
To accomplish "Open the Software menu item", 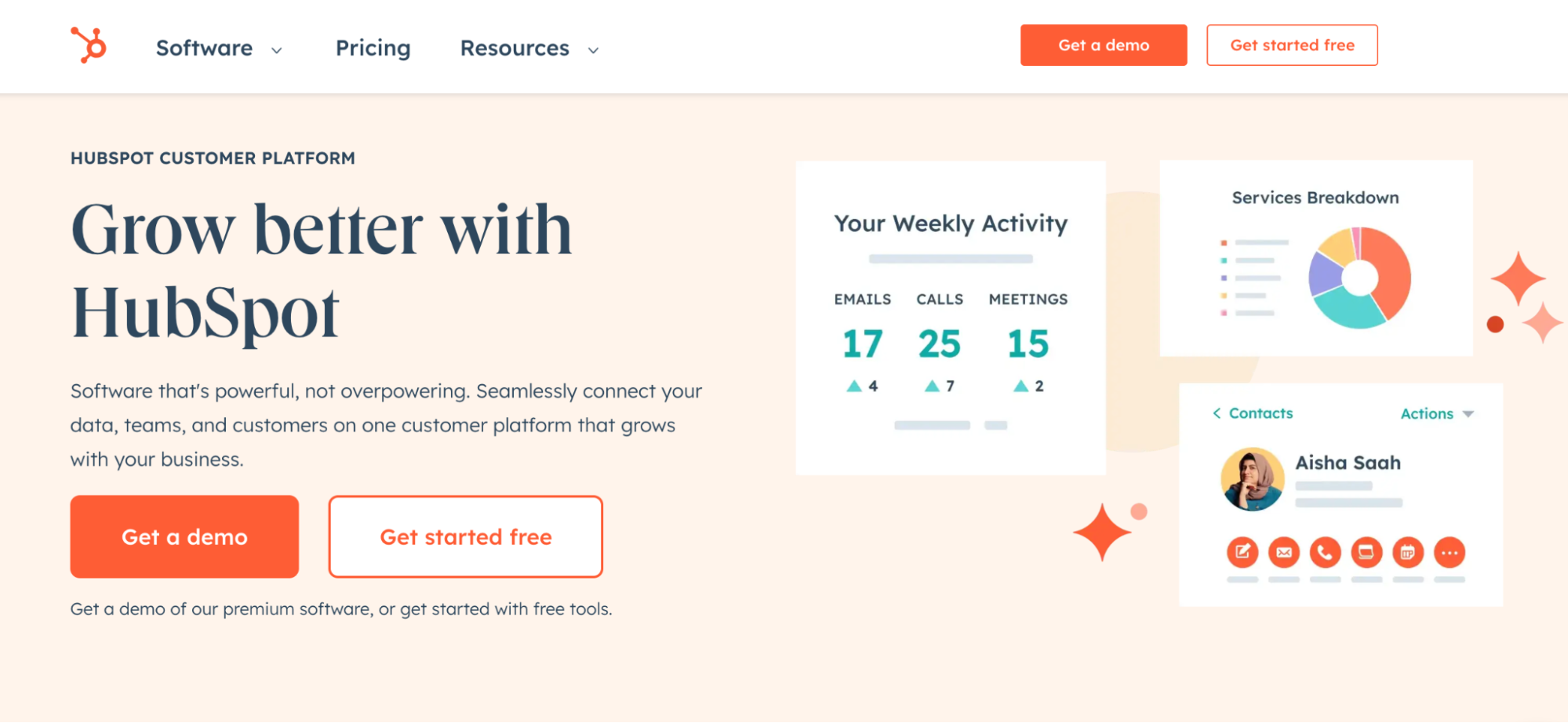I will [x=205, y=48].
